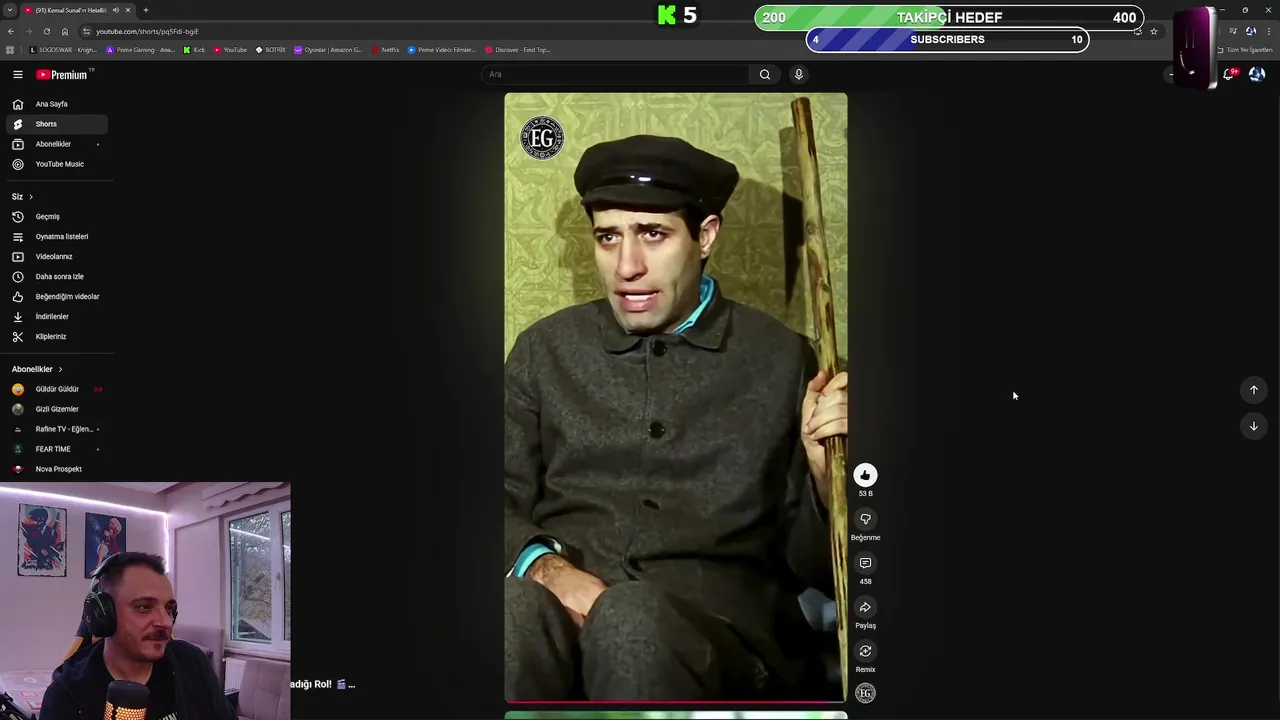Open the browser tab search dropdown
Screen dimensions: 1280x720
10,10
